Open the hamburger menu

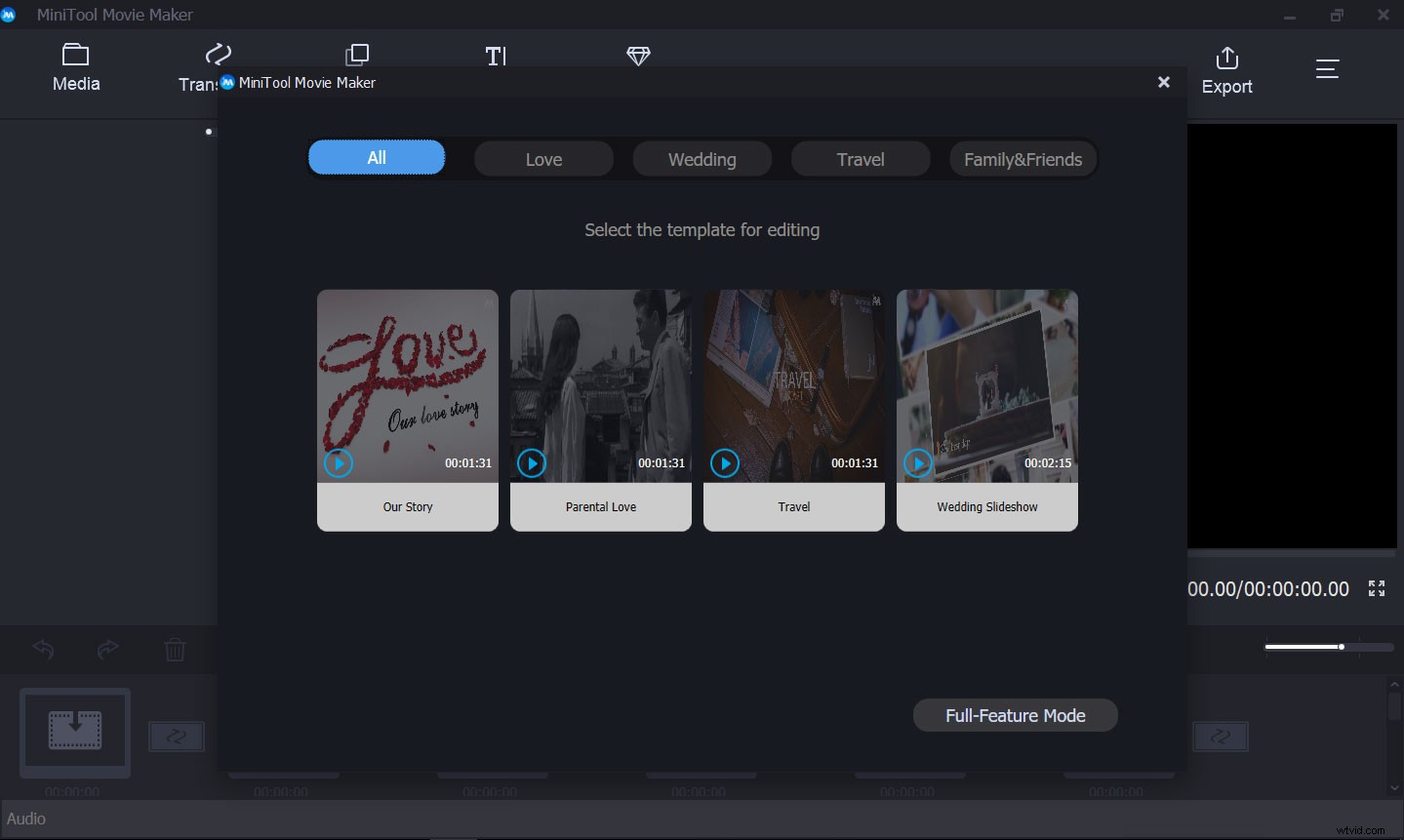click(x=1326, y=68)
